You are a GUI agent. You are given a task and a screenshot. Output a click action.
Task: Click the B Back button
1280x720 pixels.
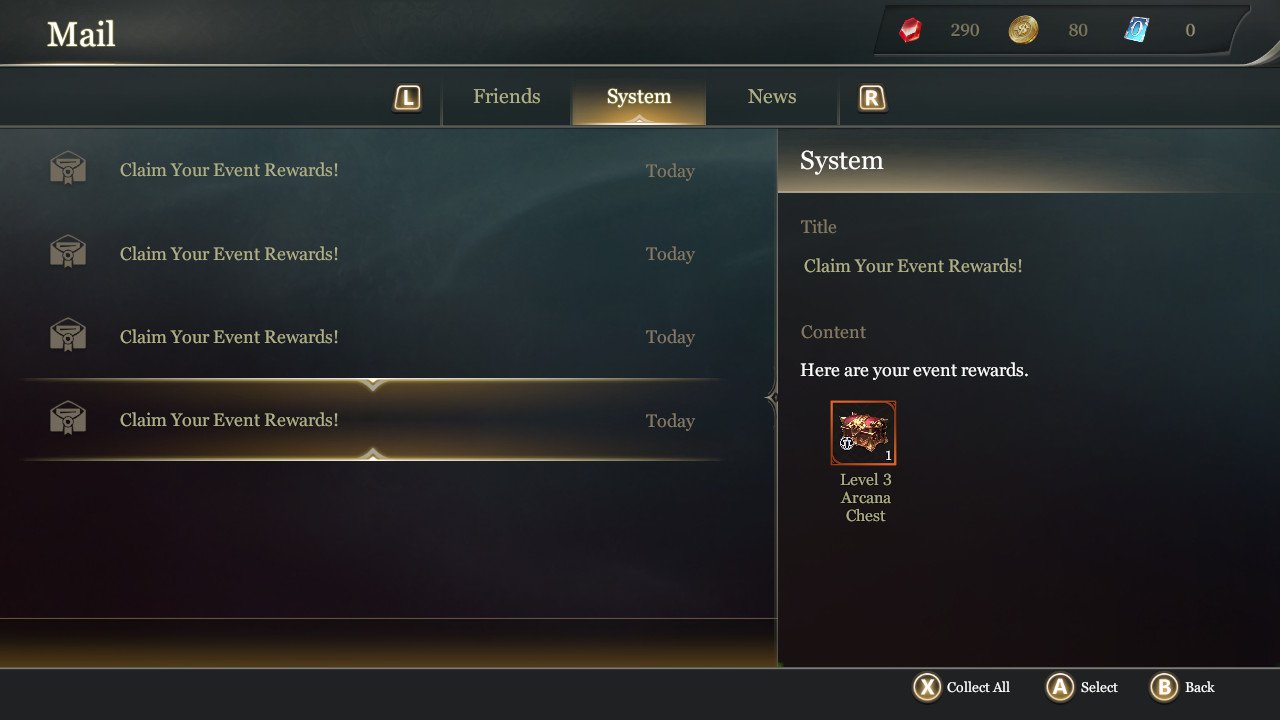pos(1183,687)
